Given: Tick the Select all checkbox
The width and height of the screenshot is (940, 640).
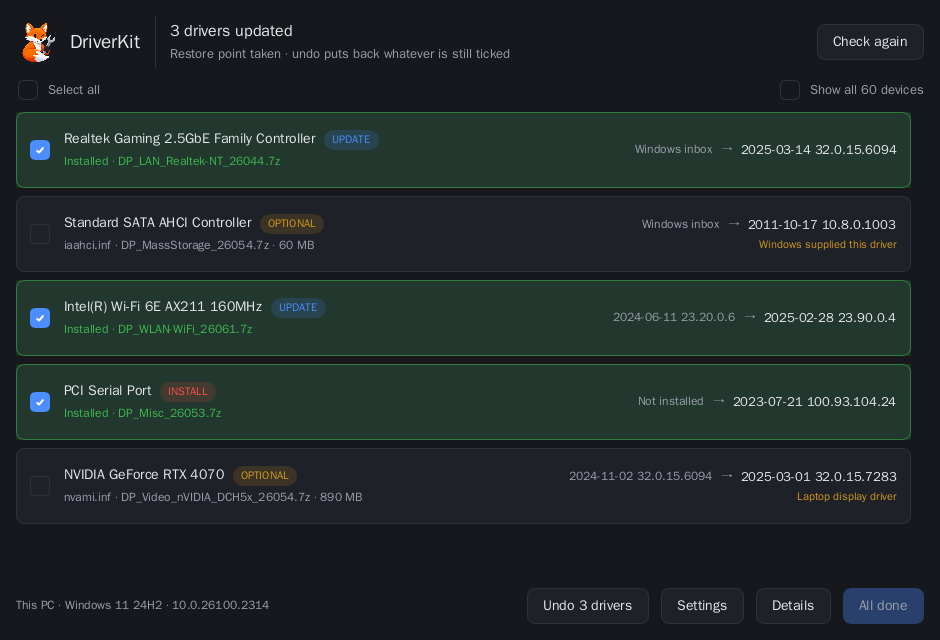Looking at the screenshot, I should point(28,90).
